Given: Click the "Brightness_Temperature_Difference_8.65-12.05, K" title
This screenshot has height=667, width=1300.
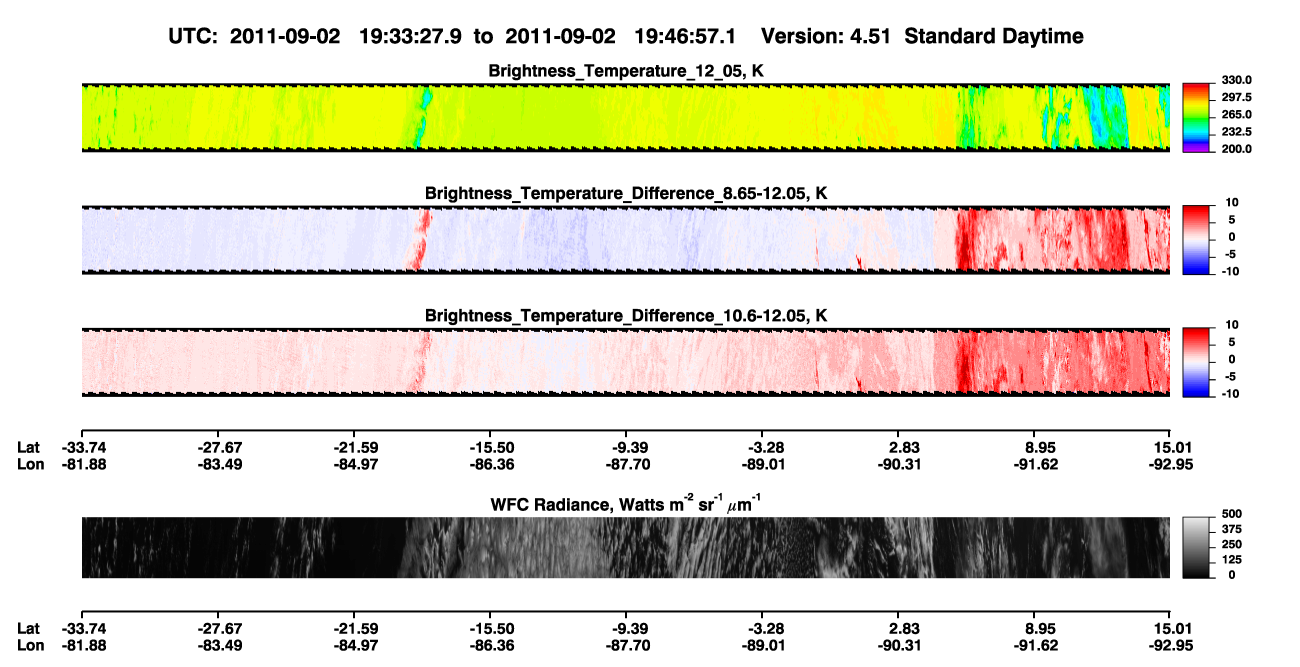Looking at the screenshot, I should 626,193.
